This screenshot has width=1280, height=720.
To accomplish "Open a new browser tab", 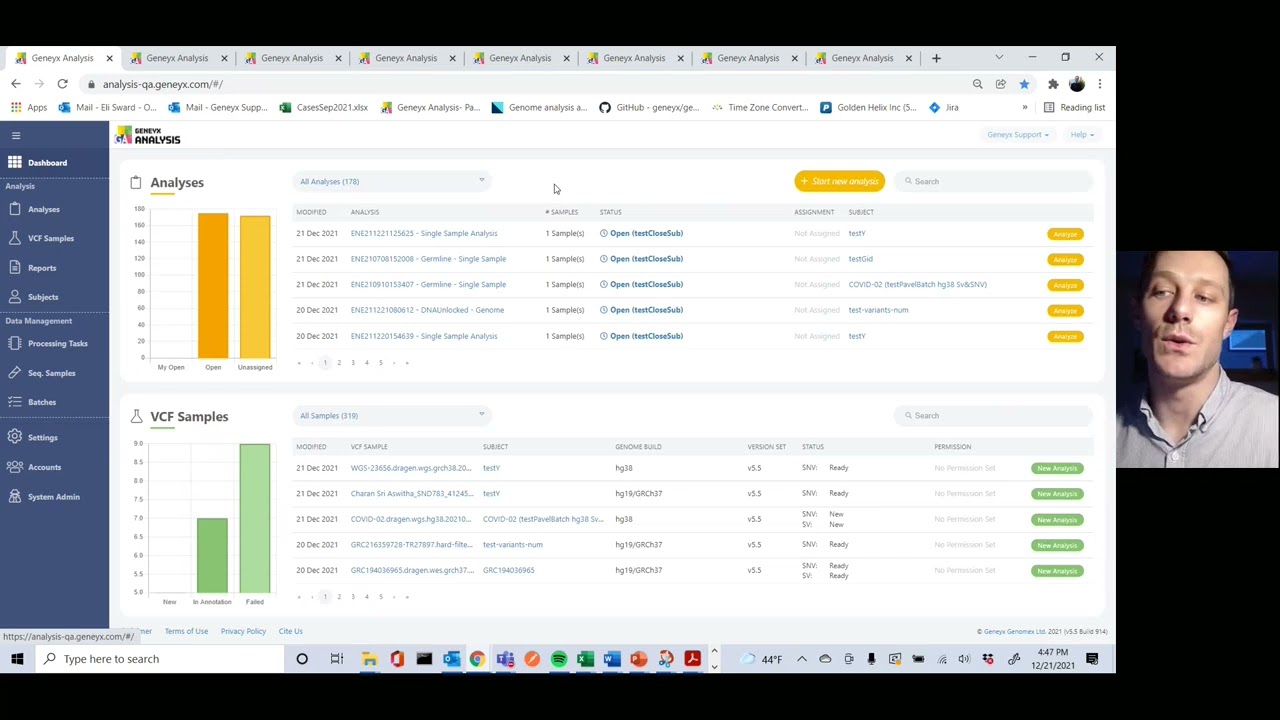I will point(936,58).
